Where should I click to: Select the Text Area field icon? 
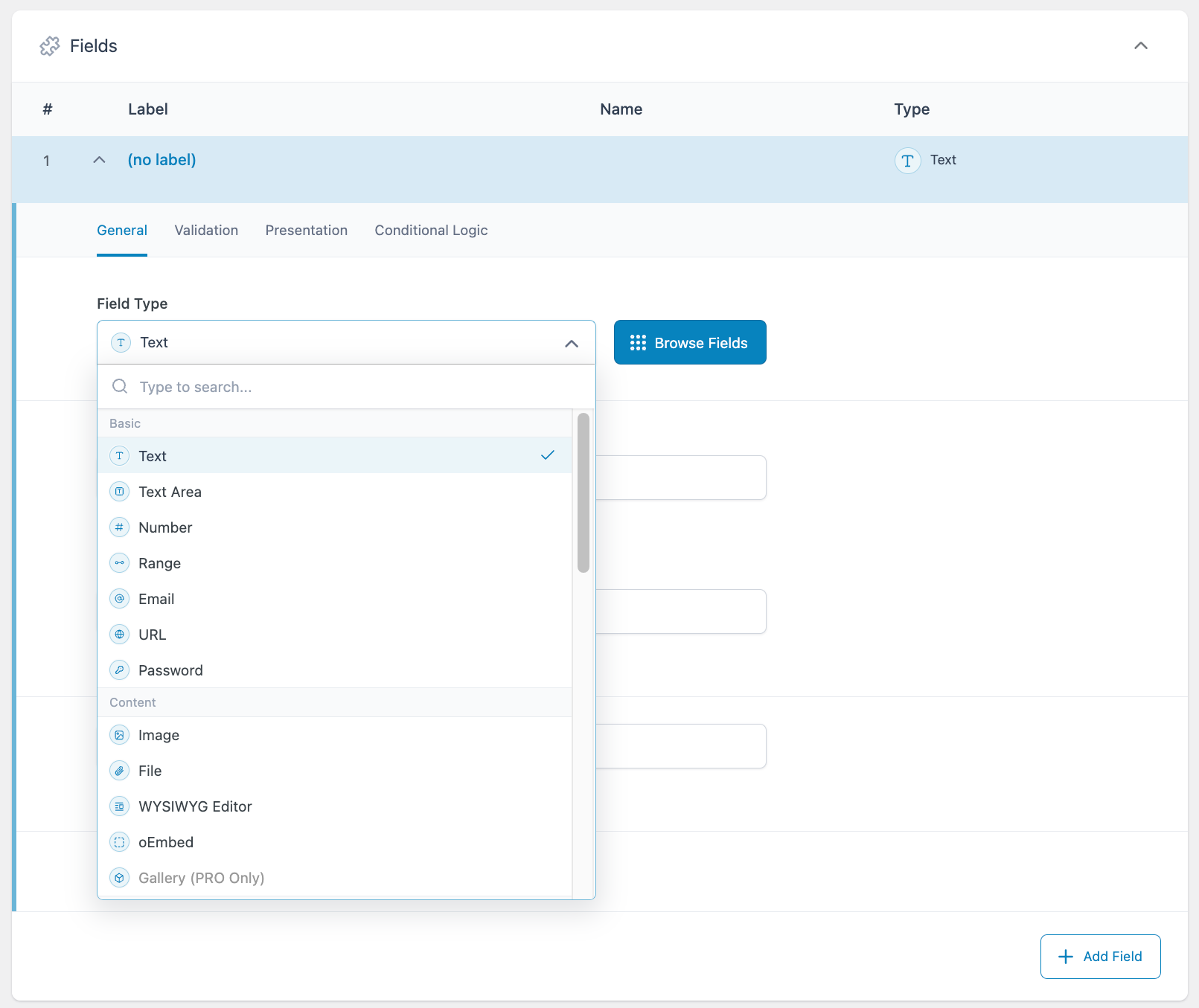119,491
